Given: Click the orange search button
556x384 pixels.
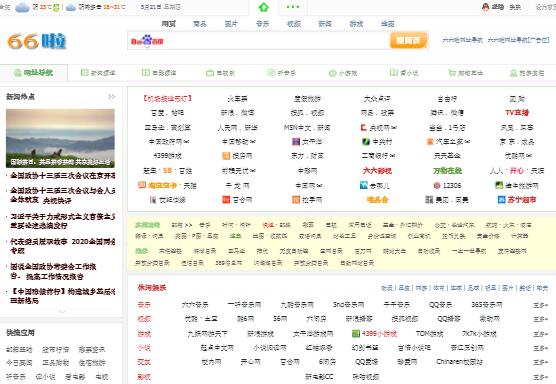Looking at the screenshot, I should [x=408, y=40].
